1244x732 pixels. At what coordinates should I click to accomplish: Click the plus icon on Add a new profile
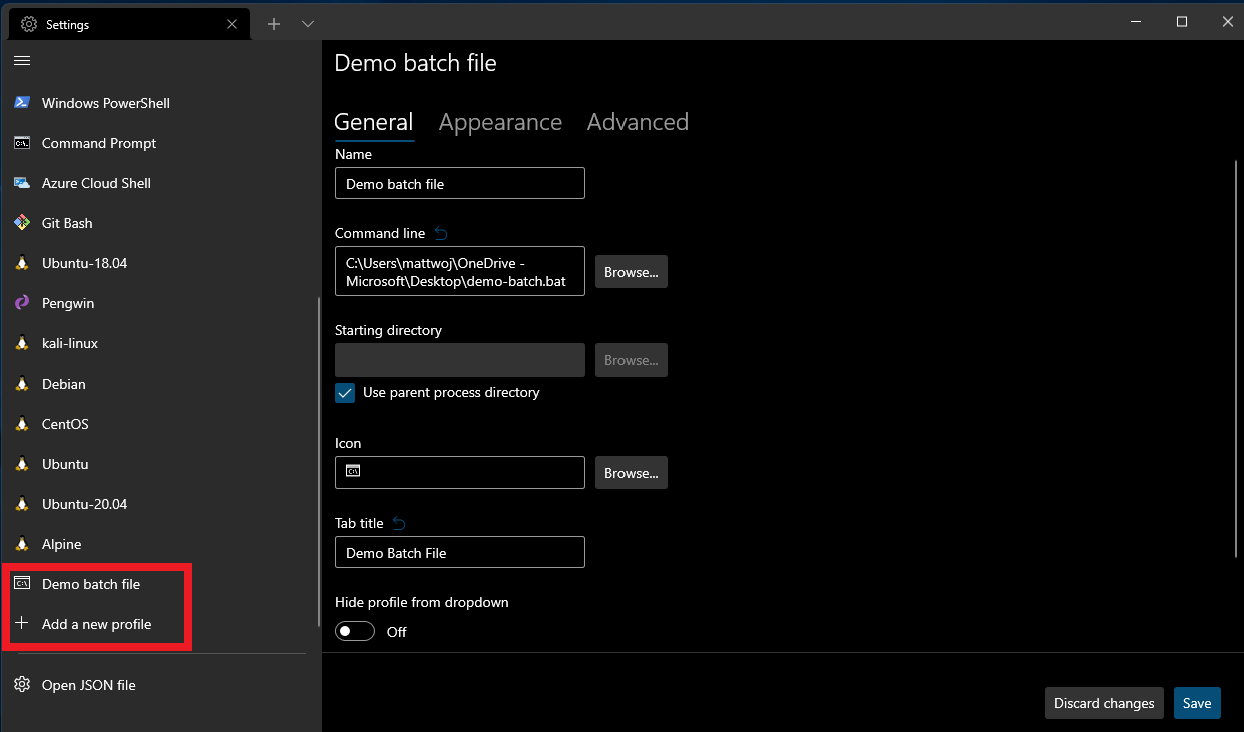point(22,624)
